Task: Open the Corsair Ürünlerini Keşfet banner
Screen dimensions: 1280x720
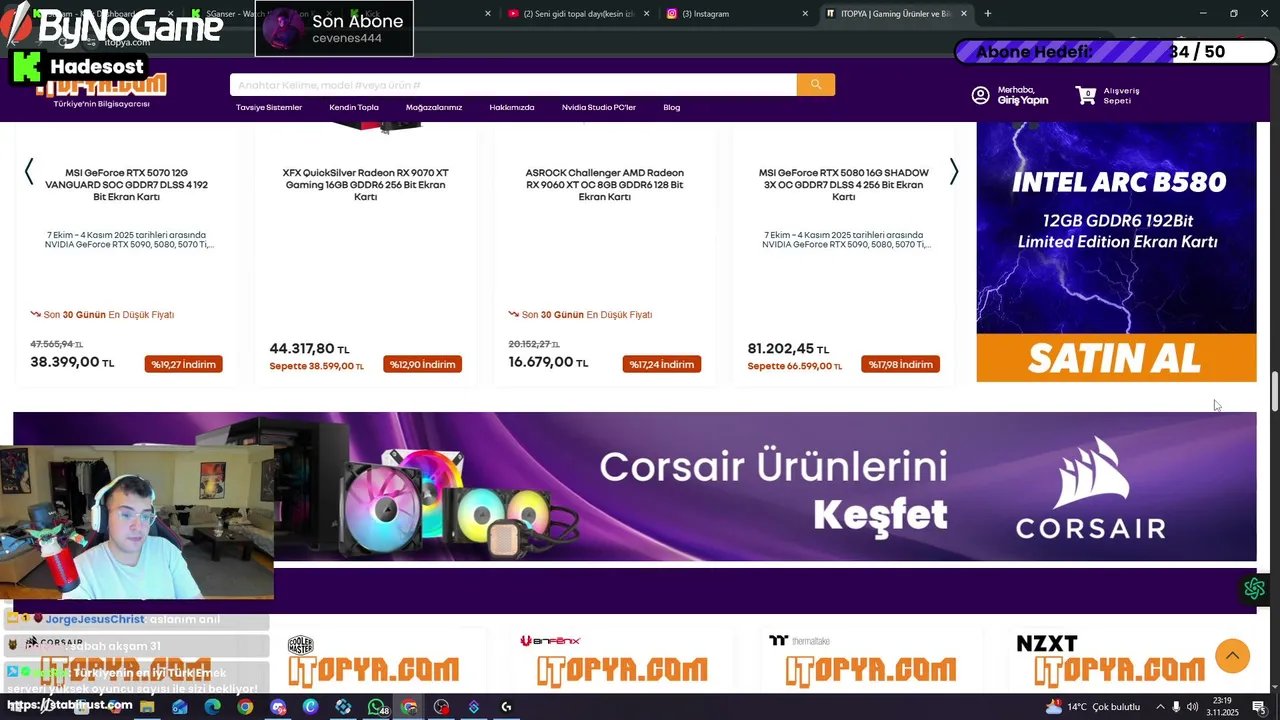Action: [x=635, y=487]
